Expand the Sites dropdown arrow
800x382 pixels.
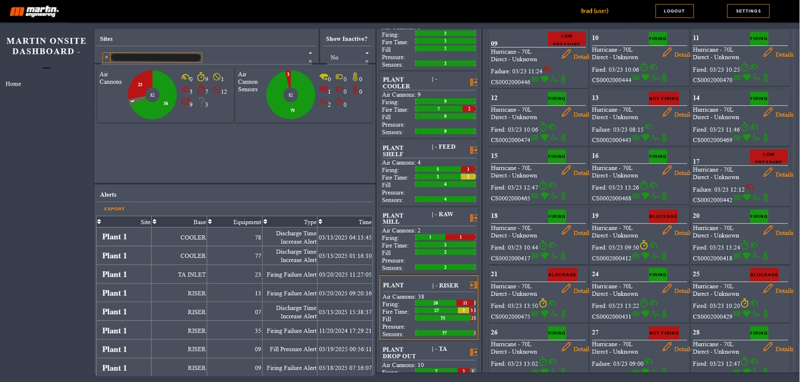click(x=310, y=53)
